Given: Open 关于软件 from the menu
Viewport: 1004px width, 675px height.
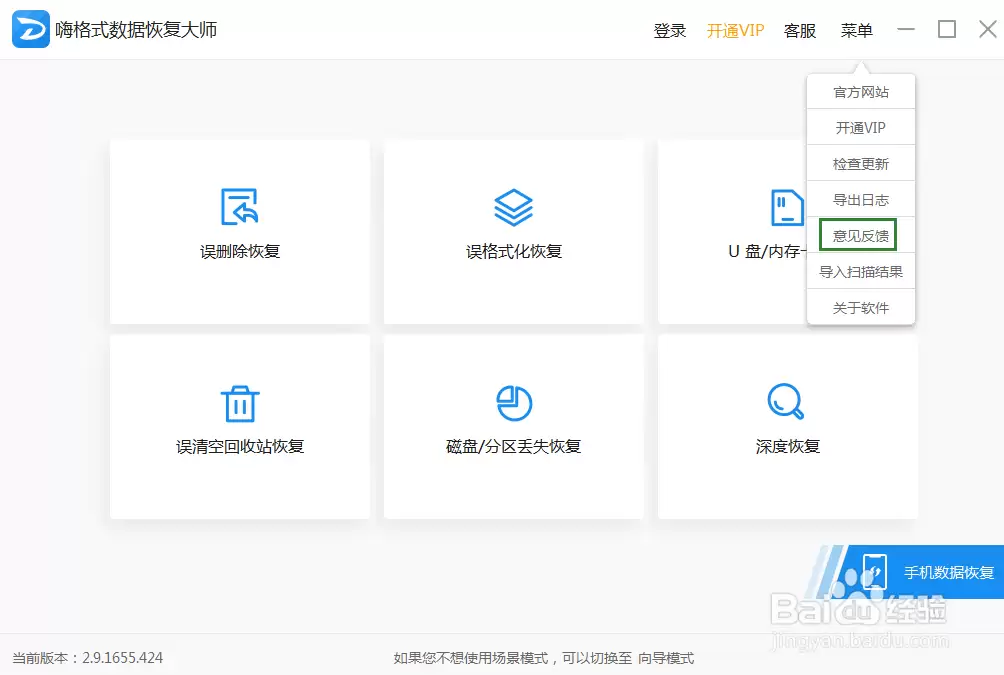Looking at the screenshot, I should 861,308.
